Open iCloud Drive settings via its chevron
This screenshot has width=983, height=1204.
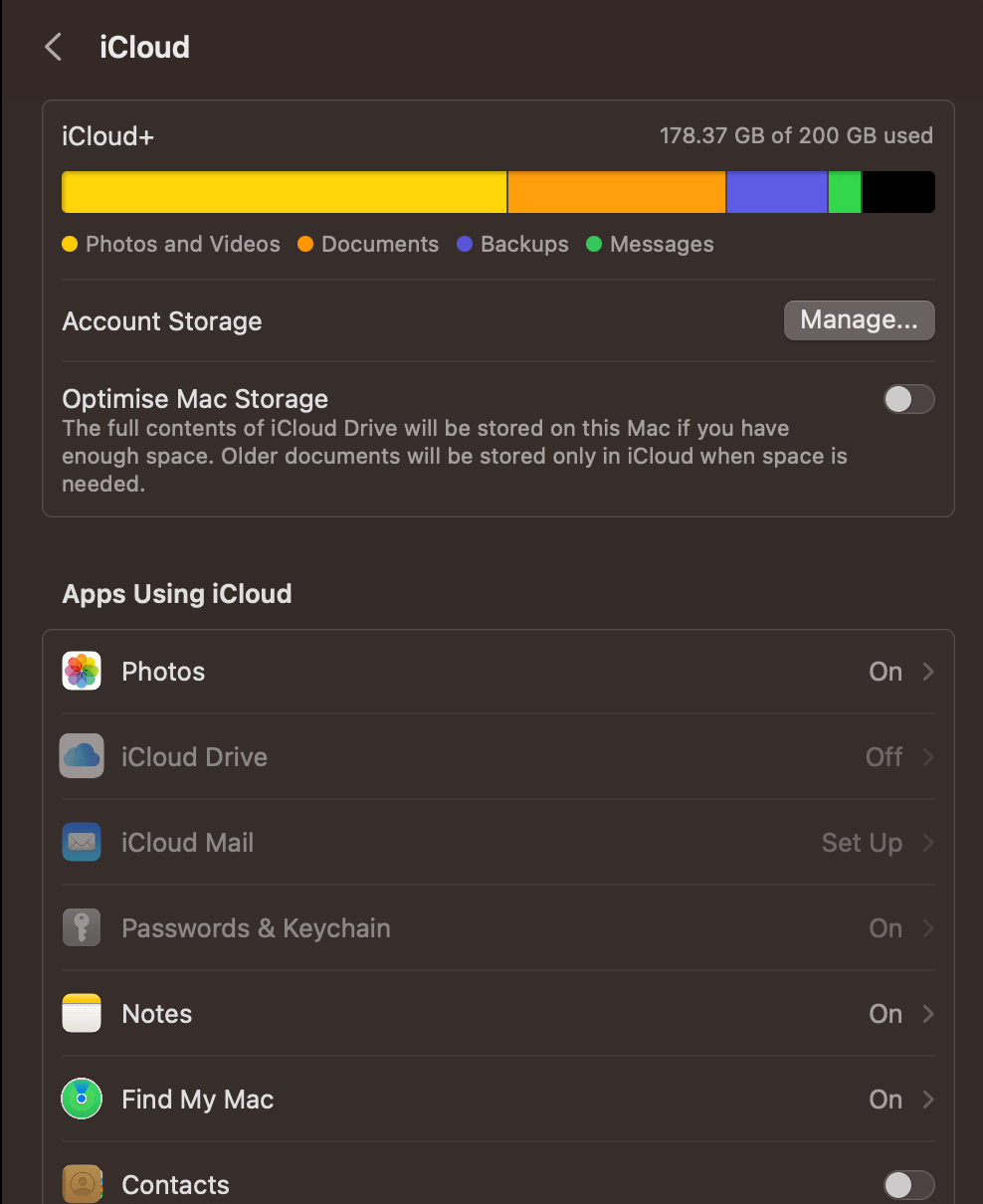click(926, 756)
